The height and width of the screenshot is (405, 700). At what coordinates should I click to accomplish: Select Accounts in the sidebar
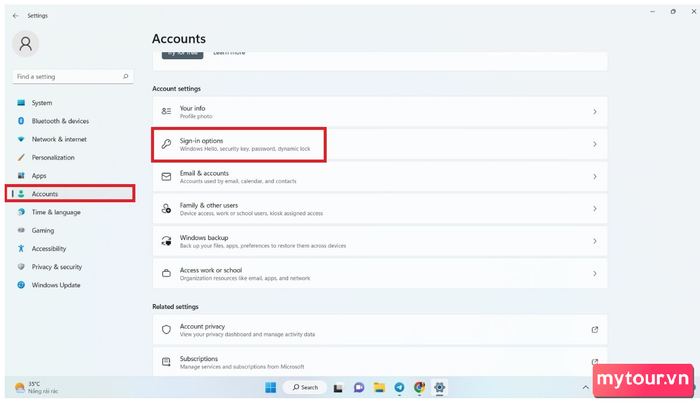coord(70,194)
